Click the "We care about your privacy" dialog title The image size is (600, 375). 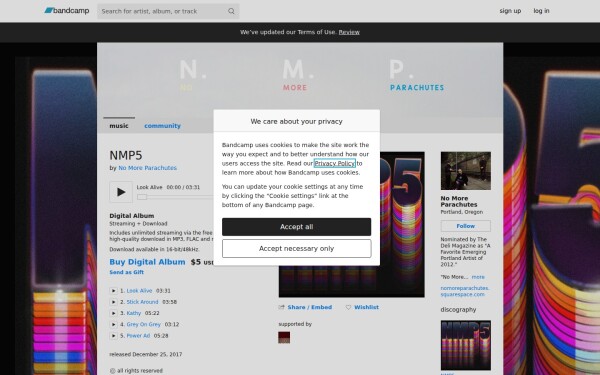(297, 121)
